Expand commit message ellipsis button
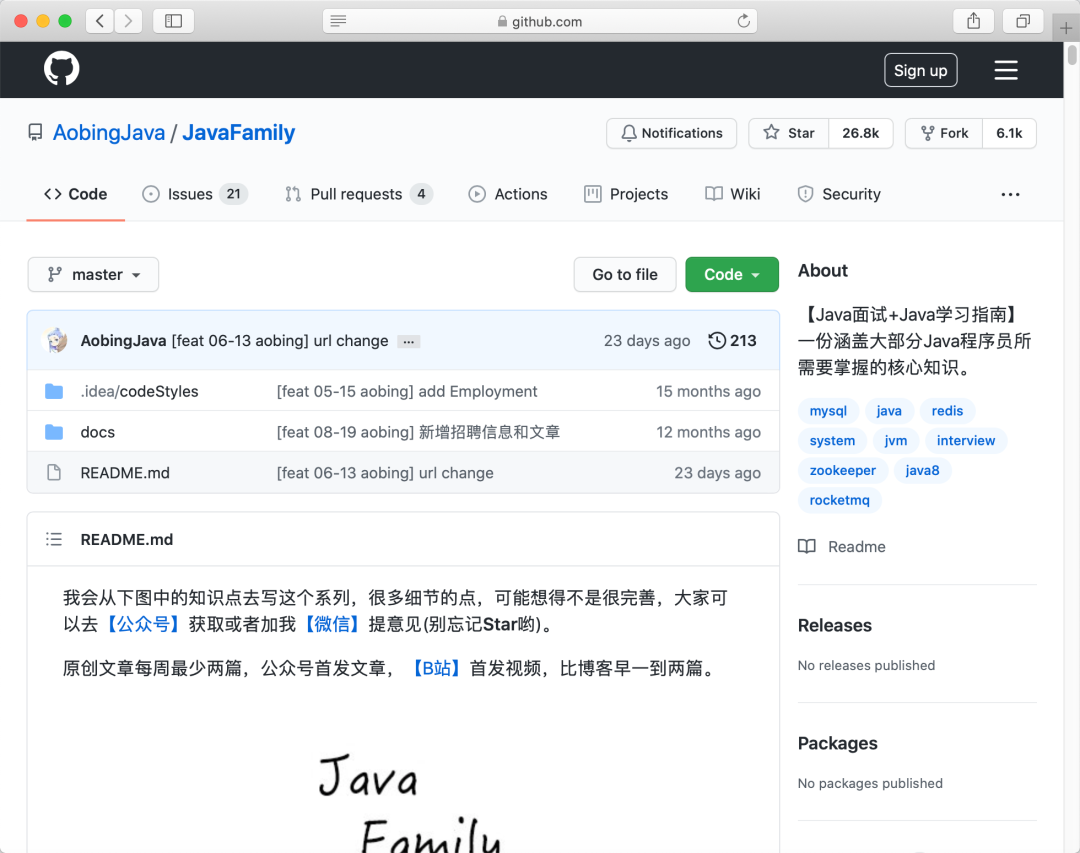Image resolution: width=1080 pixels, height=853 pixels. click(x=408, y=342)
